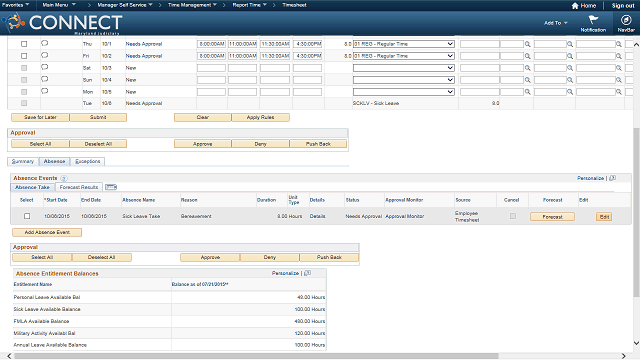Click first lookup magnifier in Fri 10/2 row

(527, 56)
